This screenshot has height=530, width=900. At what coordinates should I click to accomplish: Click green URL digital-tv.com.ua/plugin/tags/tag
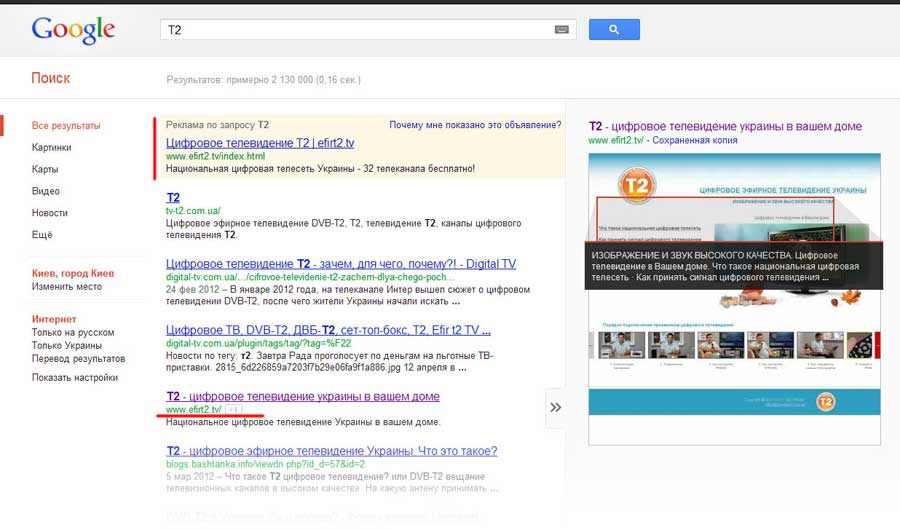(258, 343)
